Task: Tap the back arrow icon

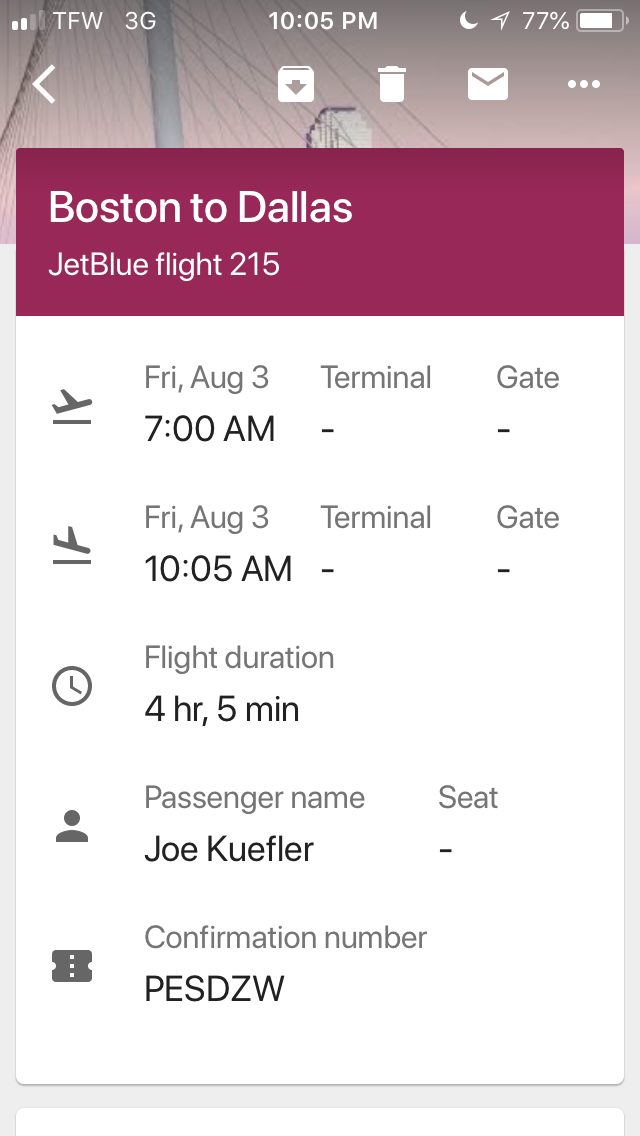Action: click(44, 84)
